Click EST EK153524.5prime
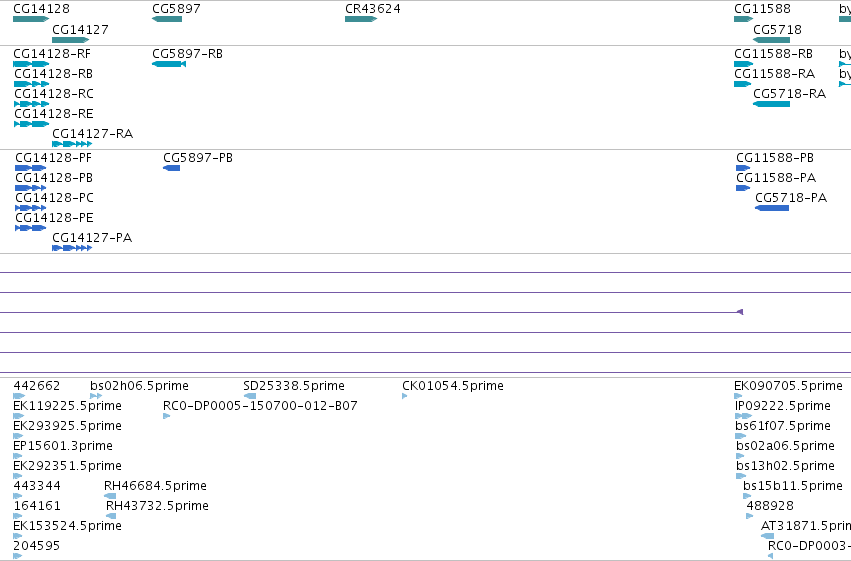 (x=17, y=536)
